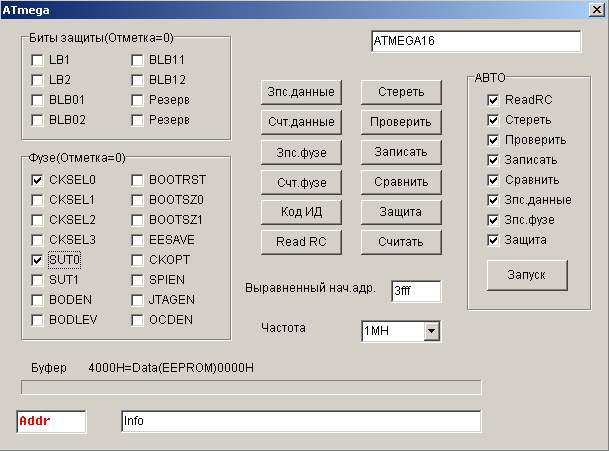
Task: Toggle the JTAGEN fuse checkbox
Action: click(137, 300)
